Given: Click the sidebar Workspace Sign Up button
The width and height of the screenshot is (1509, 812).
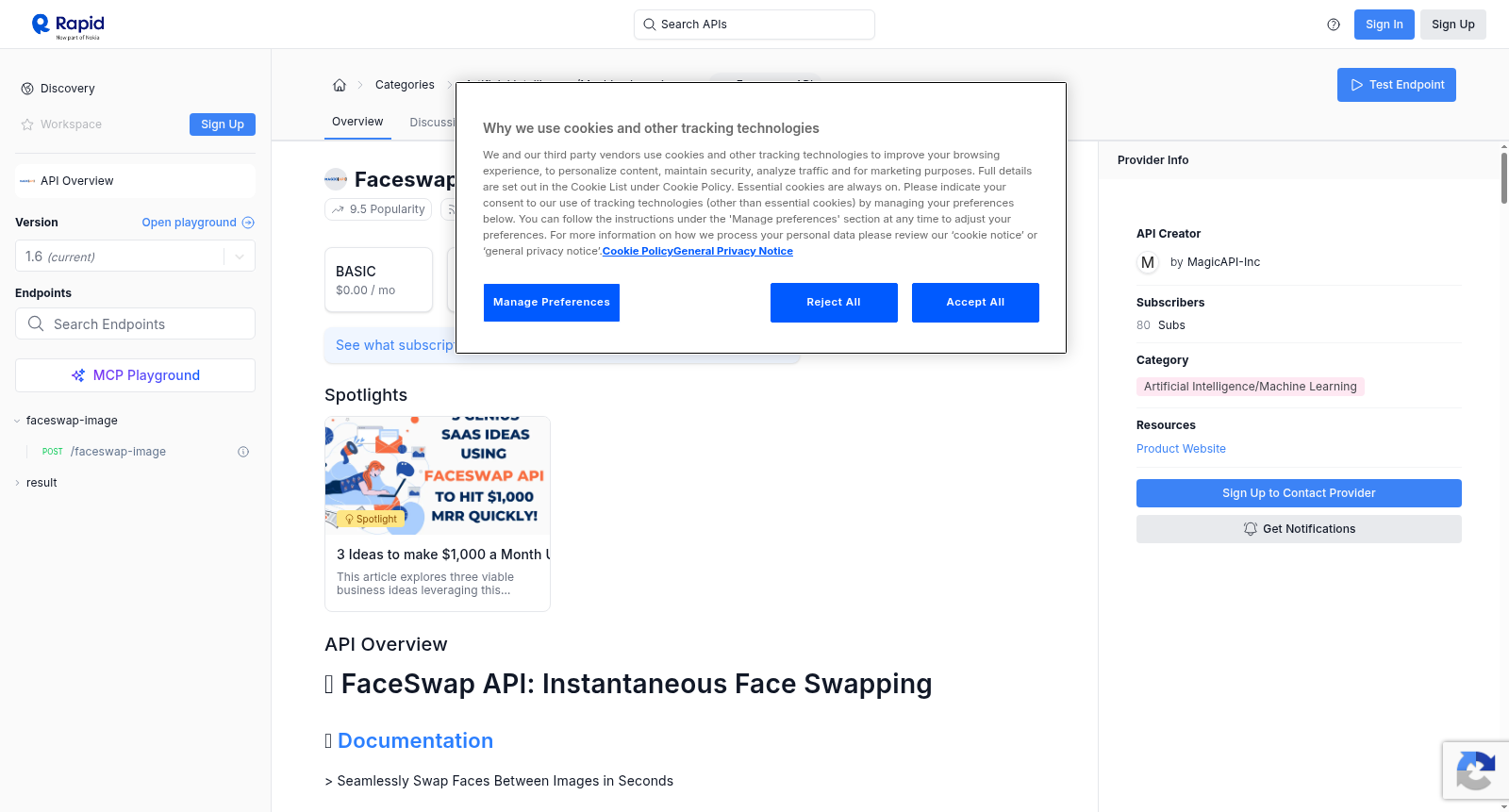Looking at the screenshot, I should coord(223,124).
